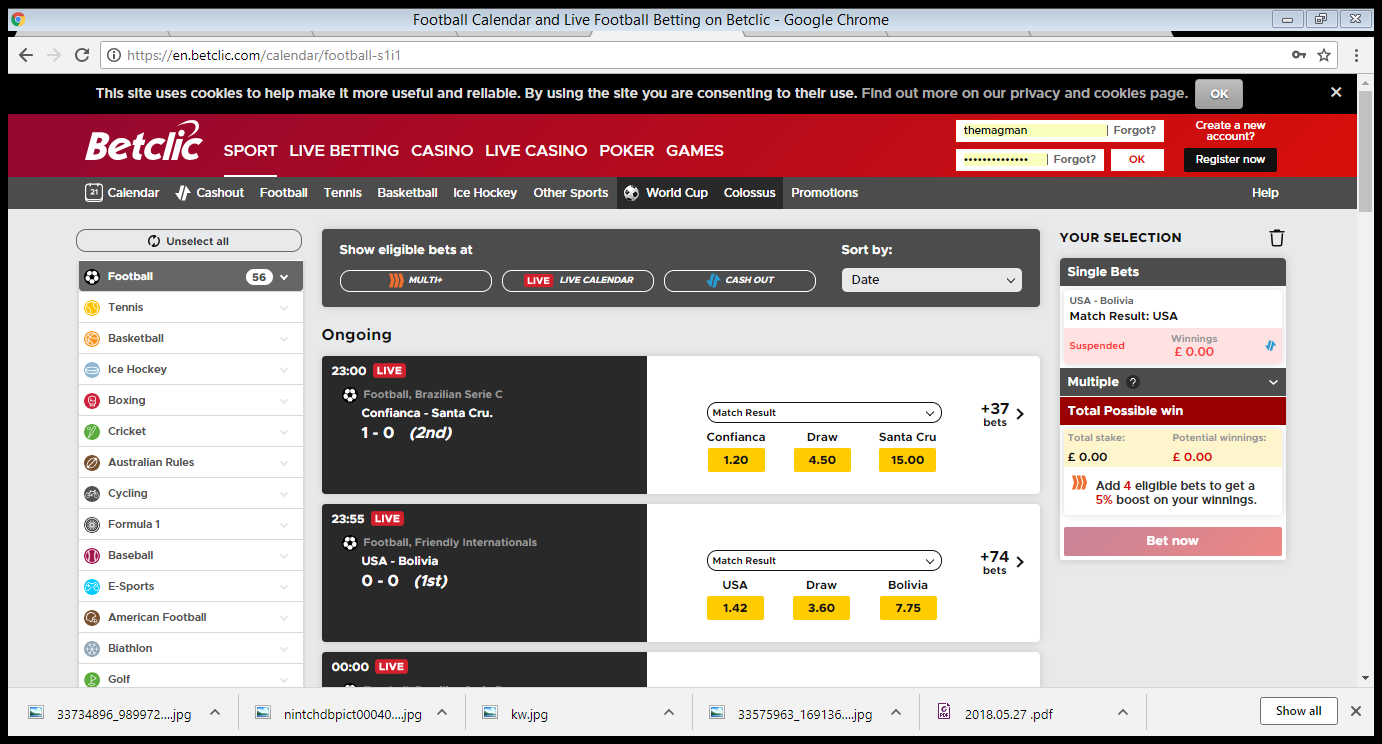Click the Formula 1 icon

pos(92,524)
